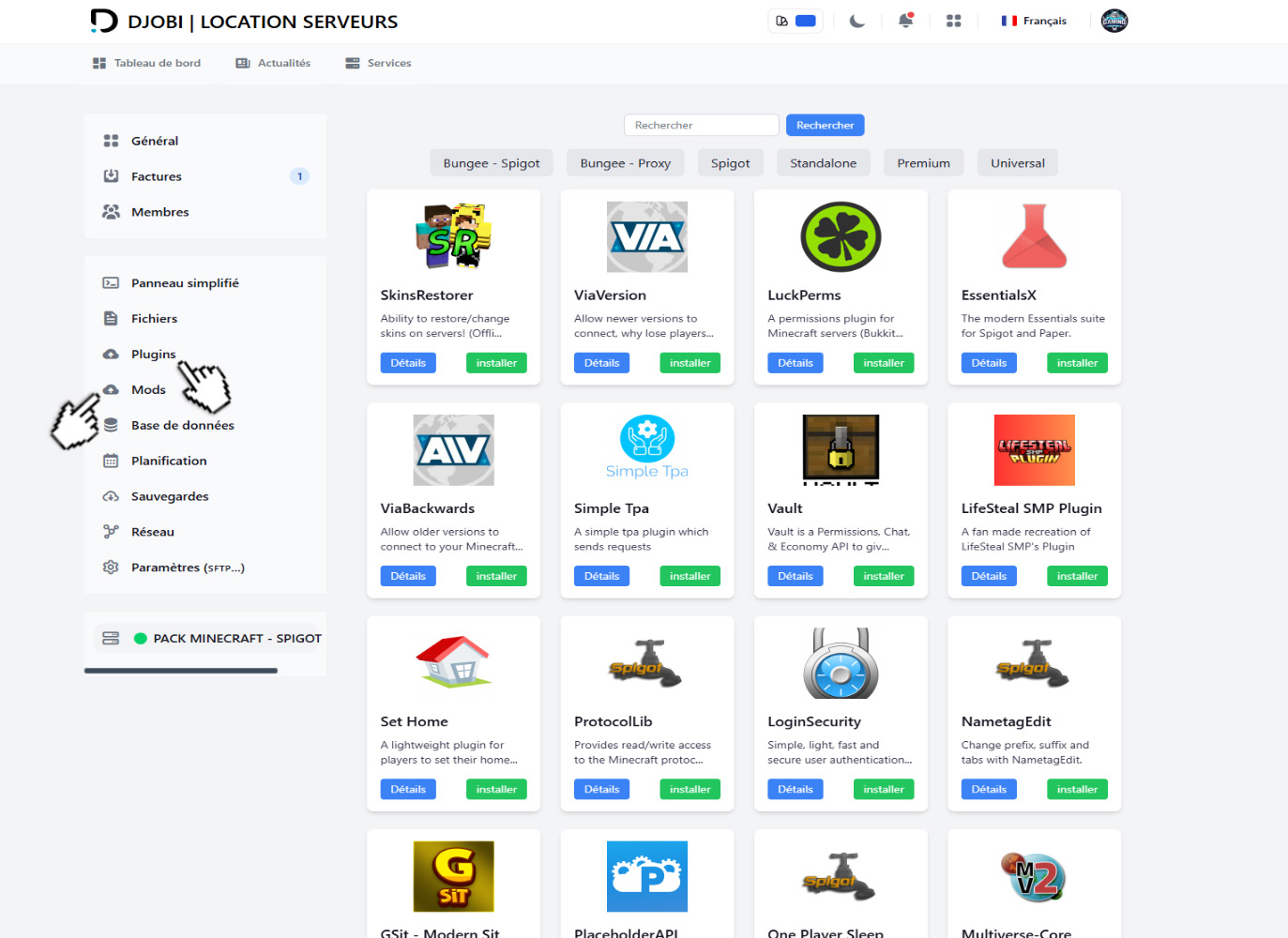Click LoginSecurity padlock logo

[x=841, y=663]
